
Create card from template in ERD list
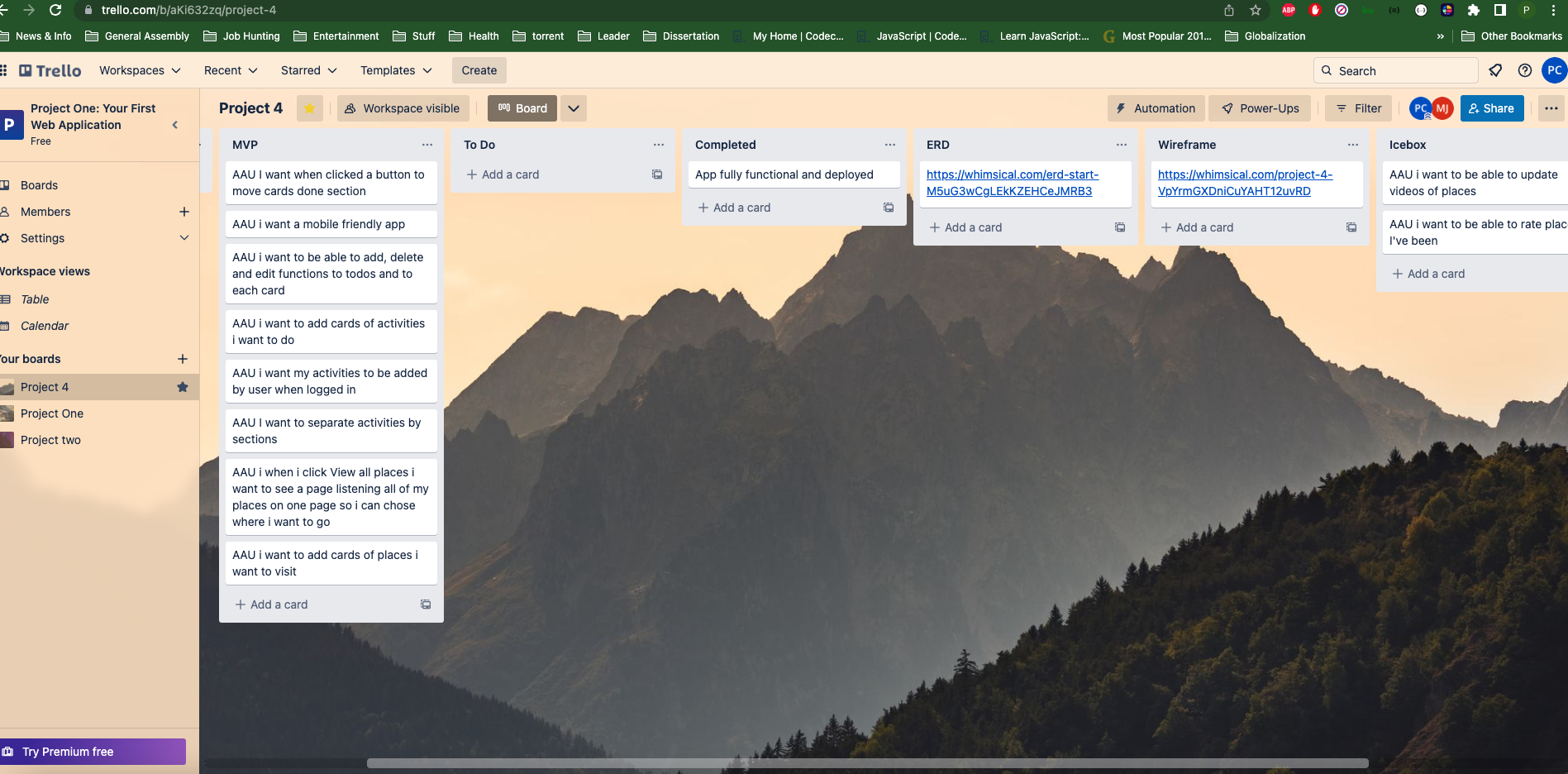click(1120, 227)
